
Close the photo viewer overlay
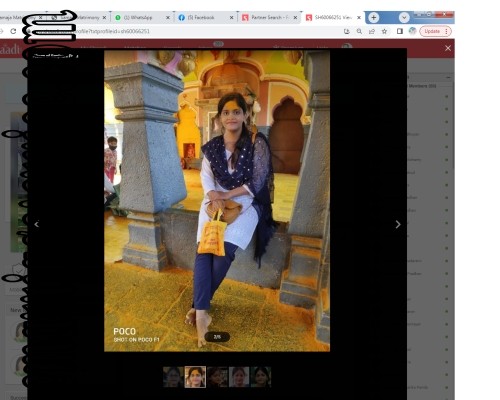[448, 48]
